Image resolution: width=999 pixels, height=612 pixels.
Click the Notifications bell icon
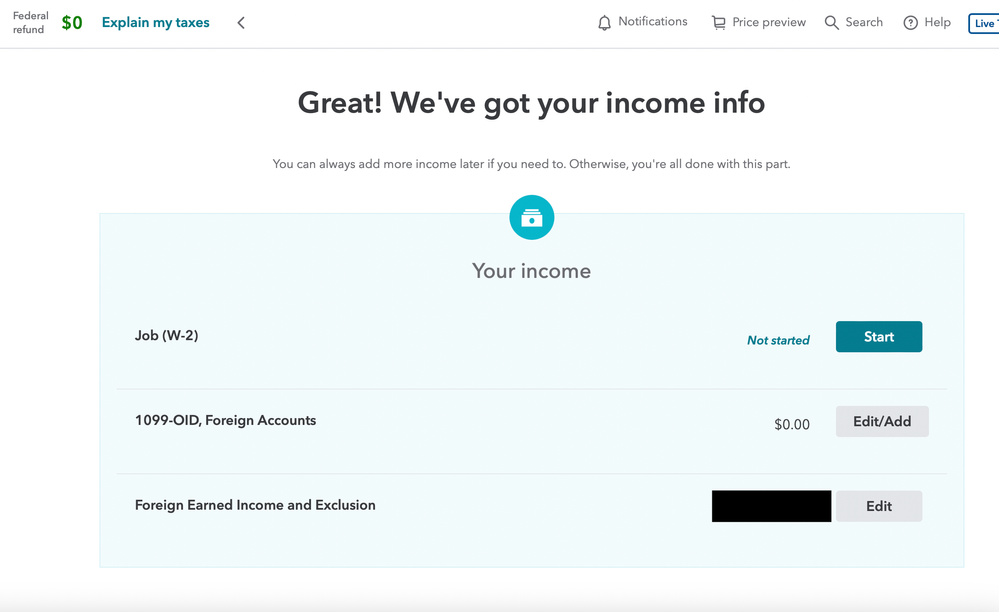point(604,23)
